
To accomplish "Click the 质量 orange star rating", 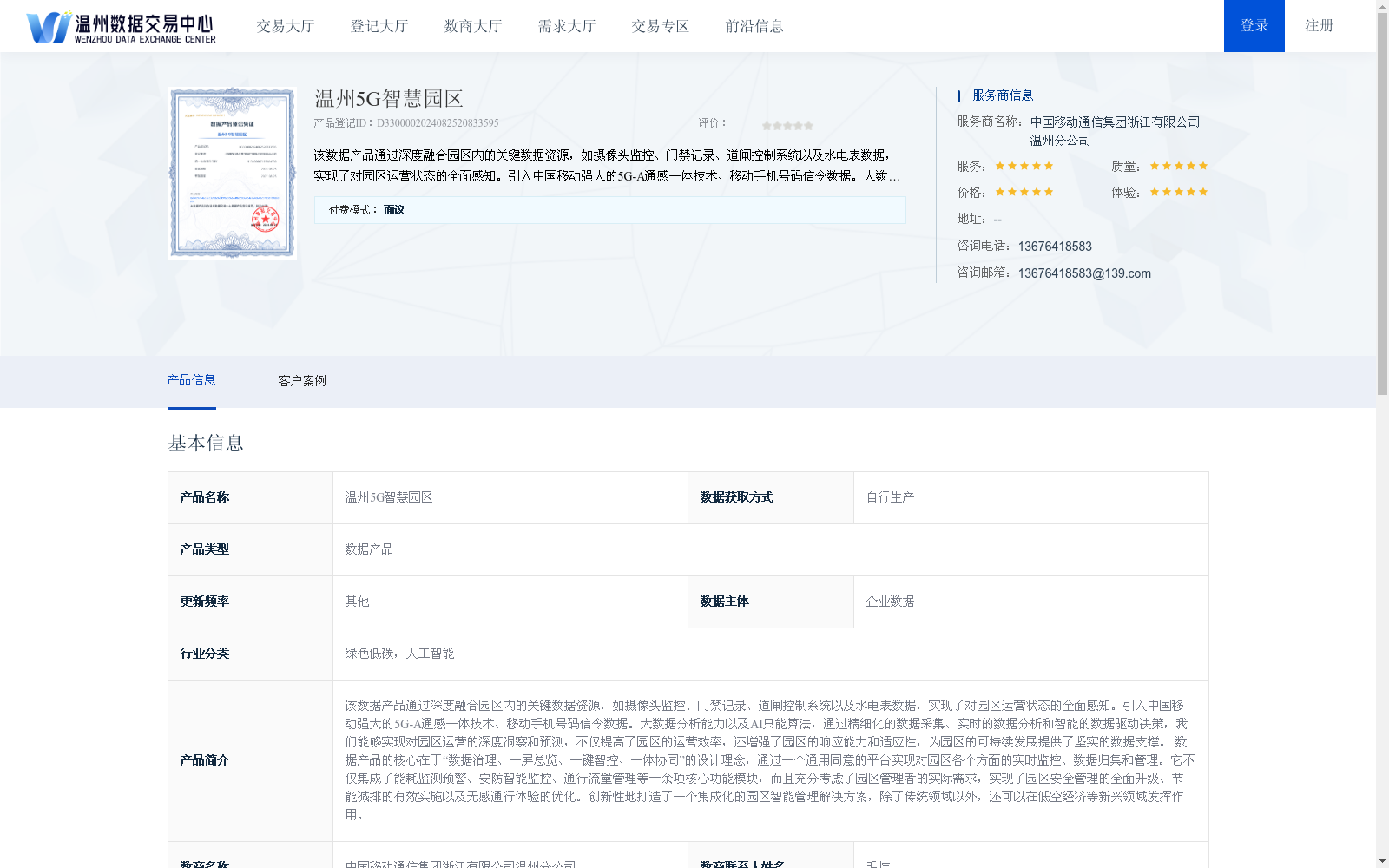I will (x=1179, y=166).
